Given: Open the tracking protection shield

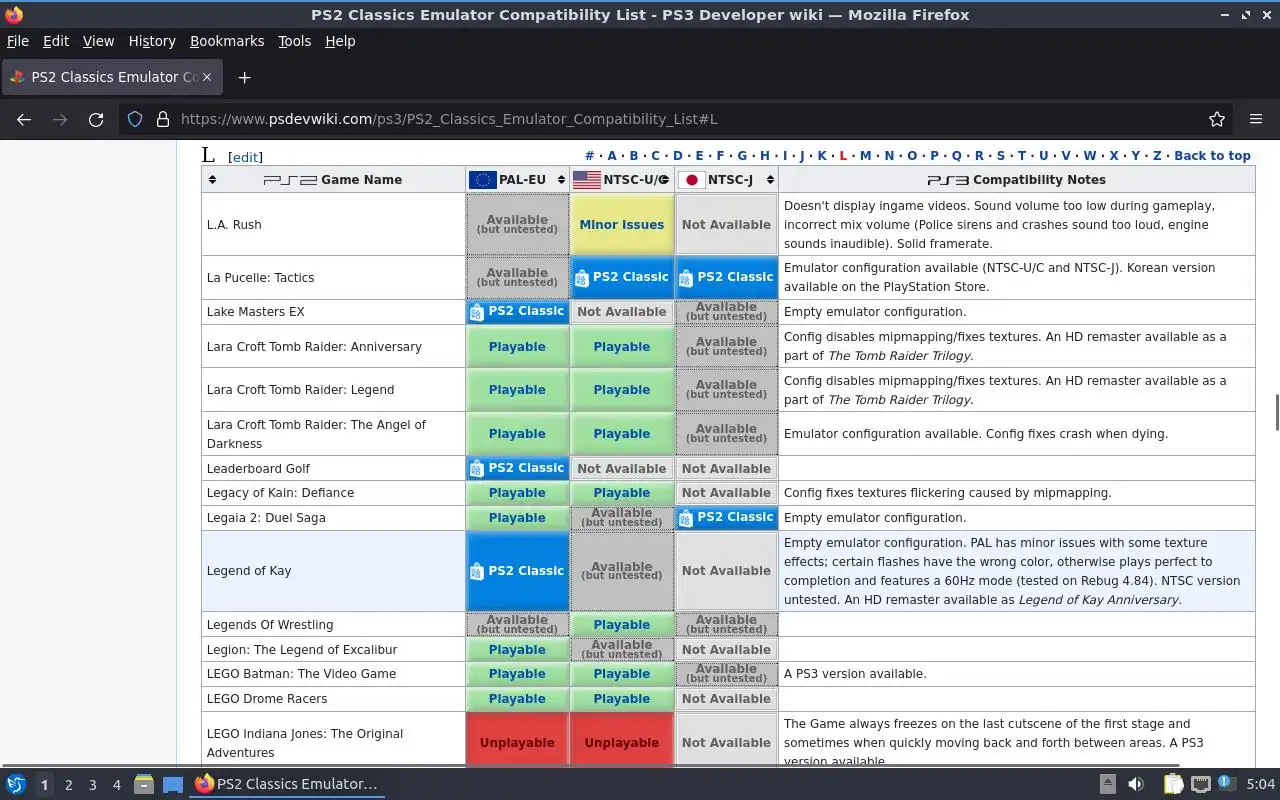Looking at the screenshot, I should [x=135, y=119].
